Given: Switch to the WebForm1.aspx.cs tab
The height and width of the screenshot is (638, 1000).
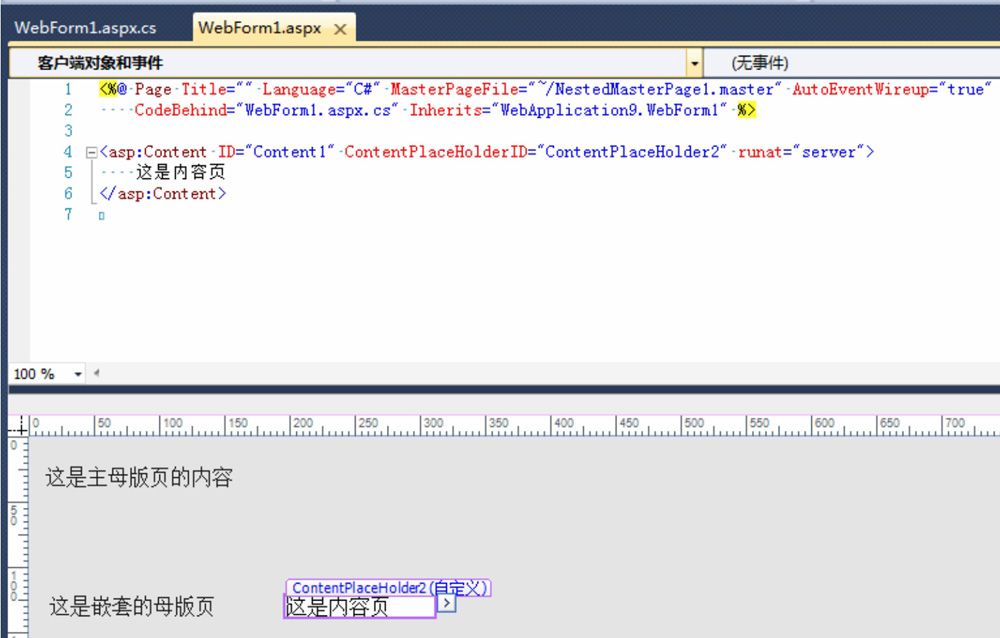Looking at the screenshot, I should coord(85,28).
